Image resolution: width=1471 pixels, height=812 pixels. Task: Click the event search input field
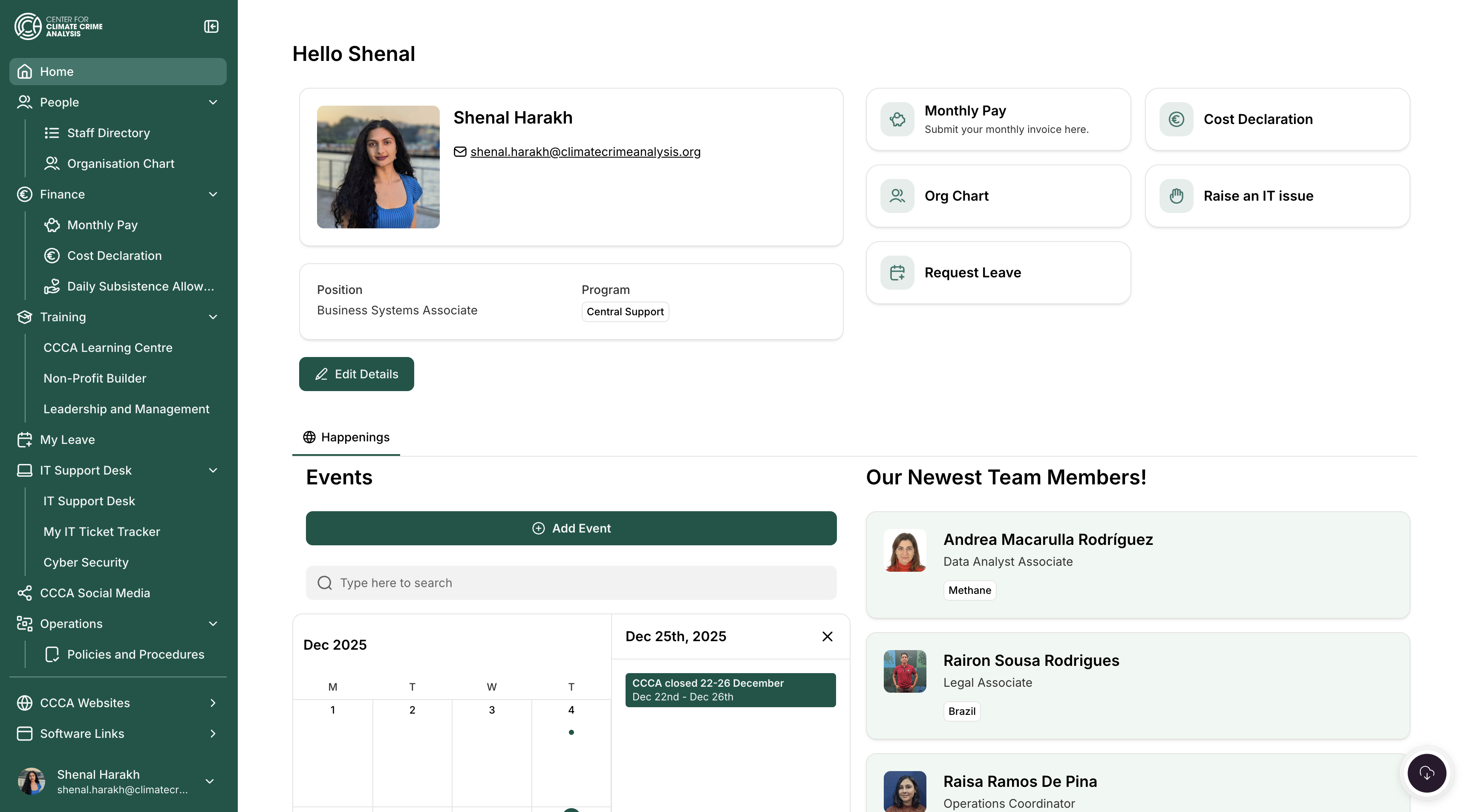click(571, 582)
